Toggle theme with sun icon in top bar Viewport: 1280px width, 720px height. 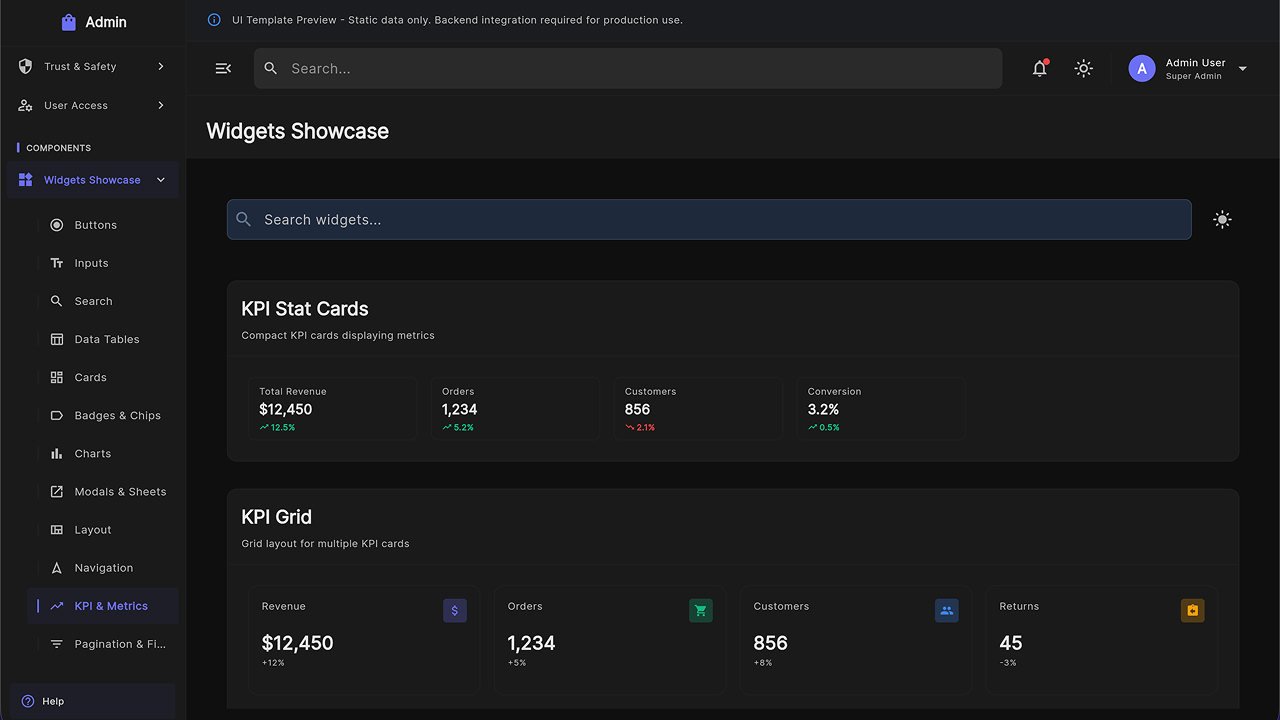point(1083,68)
